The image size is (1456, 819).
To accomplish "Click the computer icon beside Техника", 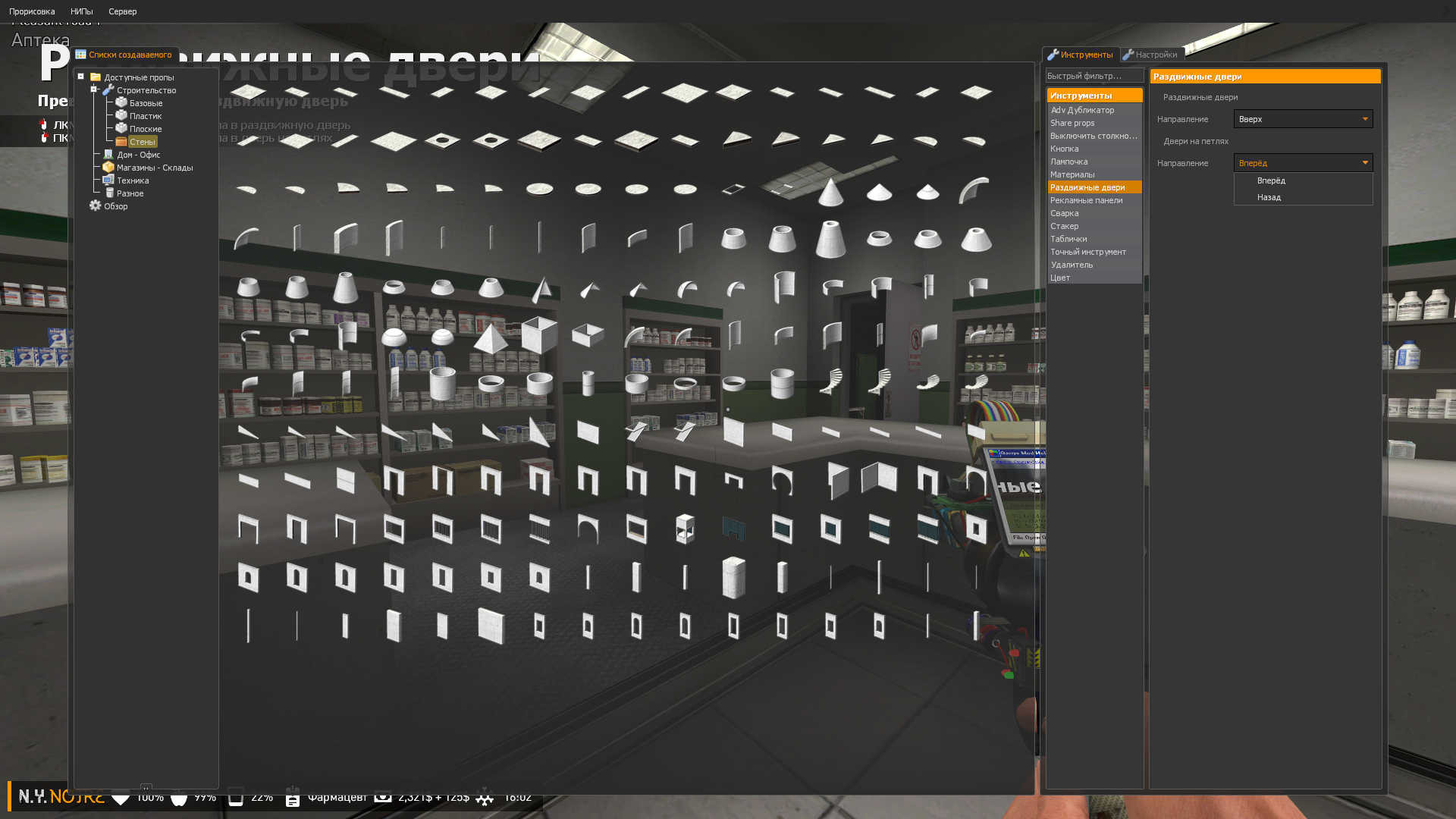I will (x=108, y=180).
